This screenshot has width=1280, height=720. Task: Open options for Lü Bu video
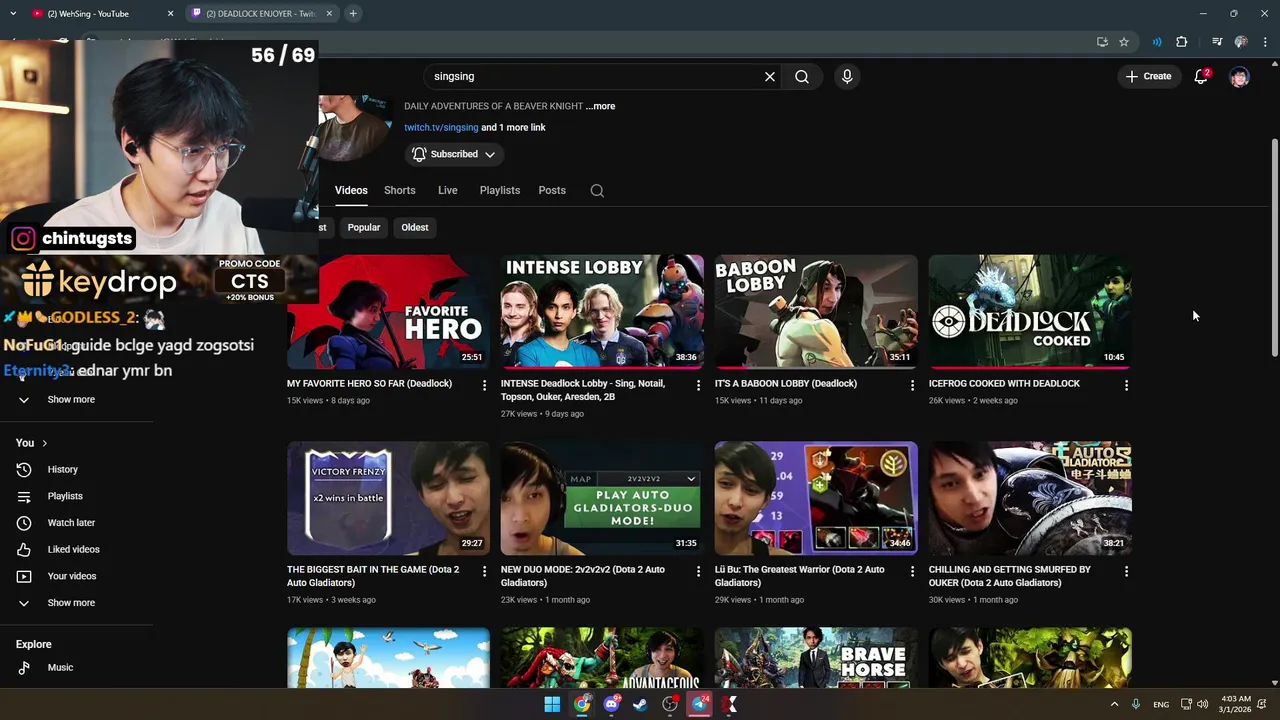coord(912,571)
